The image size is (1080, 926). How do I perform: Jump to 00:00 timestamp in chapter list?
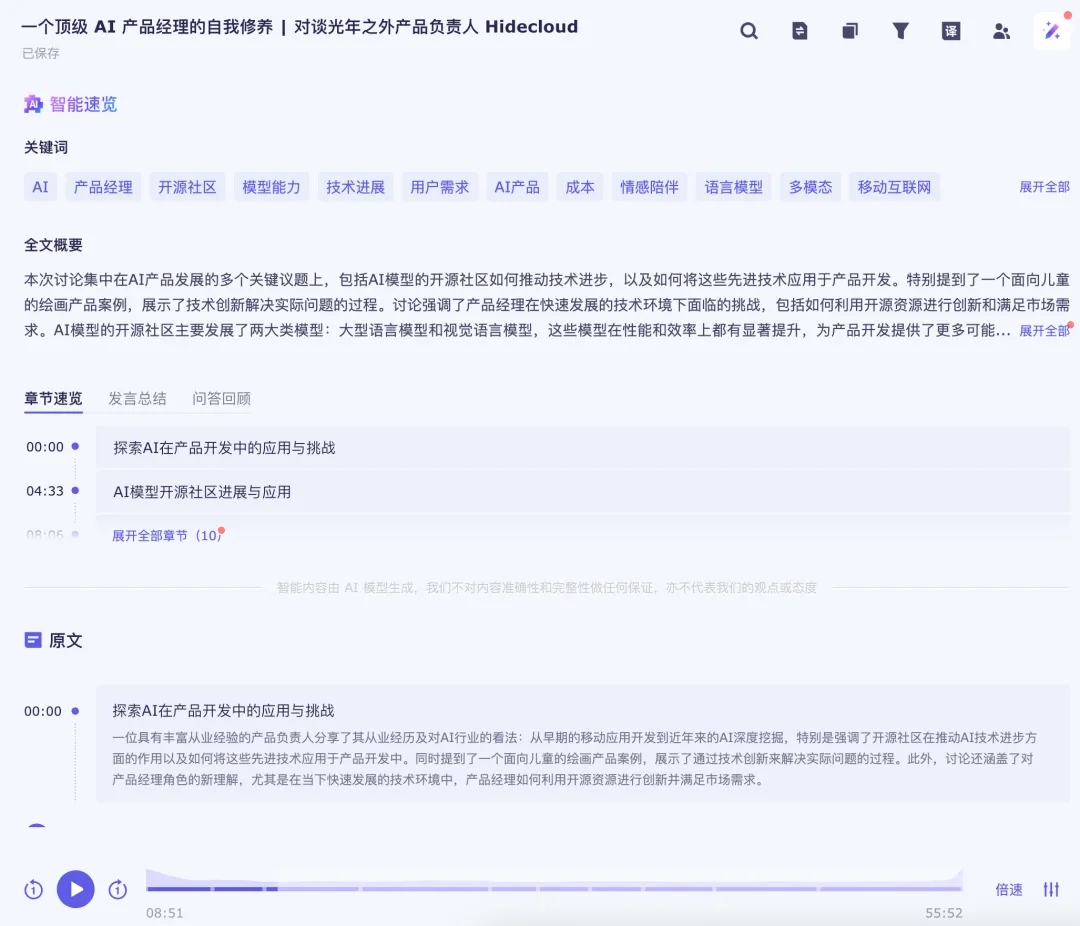pyautogui.click(x=45, y=447)
